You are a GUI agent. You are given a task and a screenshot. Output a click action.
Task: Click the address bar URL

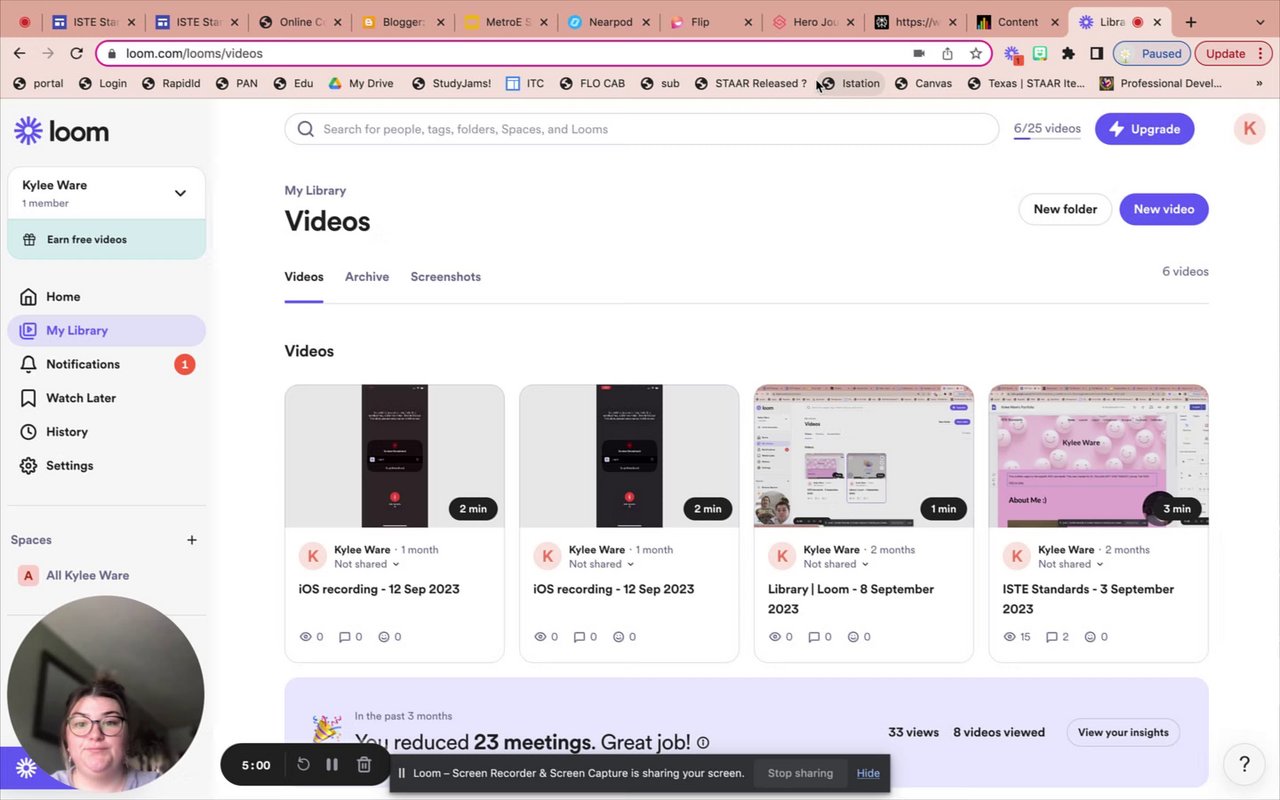pyautogui.click(x=194, y=53)
